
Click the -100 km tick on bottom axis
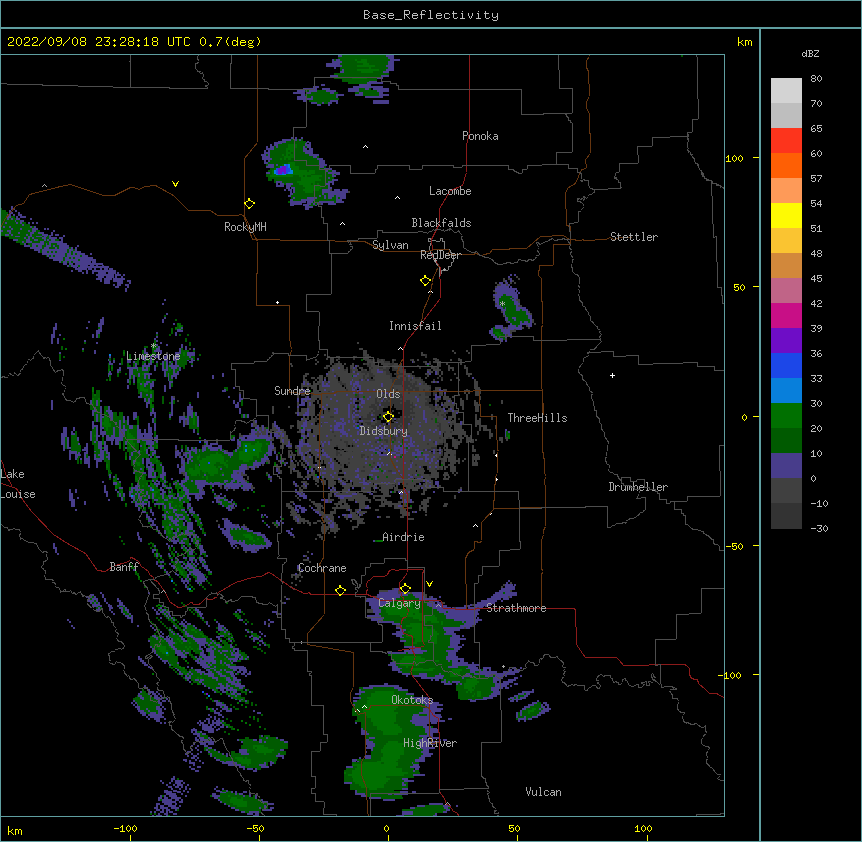point(125,828)
